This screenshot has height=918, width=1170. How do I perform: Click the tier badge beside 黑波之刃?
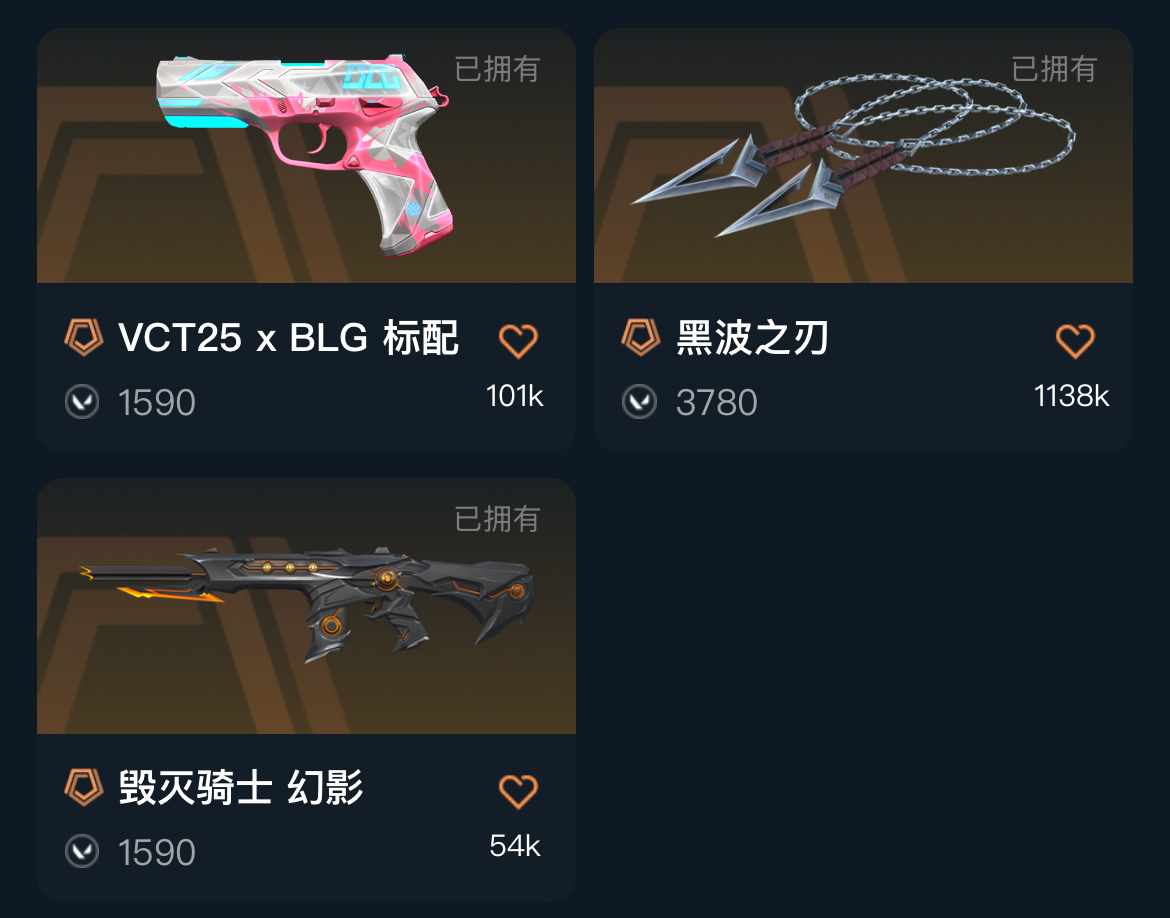[641, 337]
